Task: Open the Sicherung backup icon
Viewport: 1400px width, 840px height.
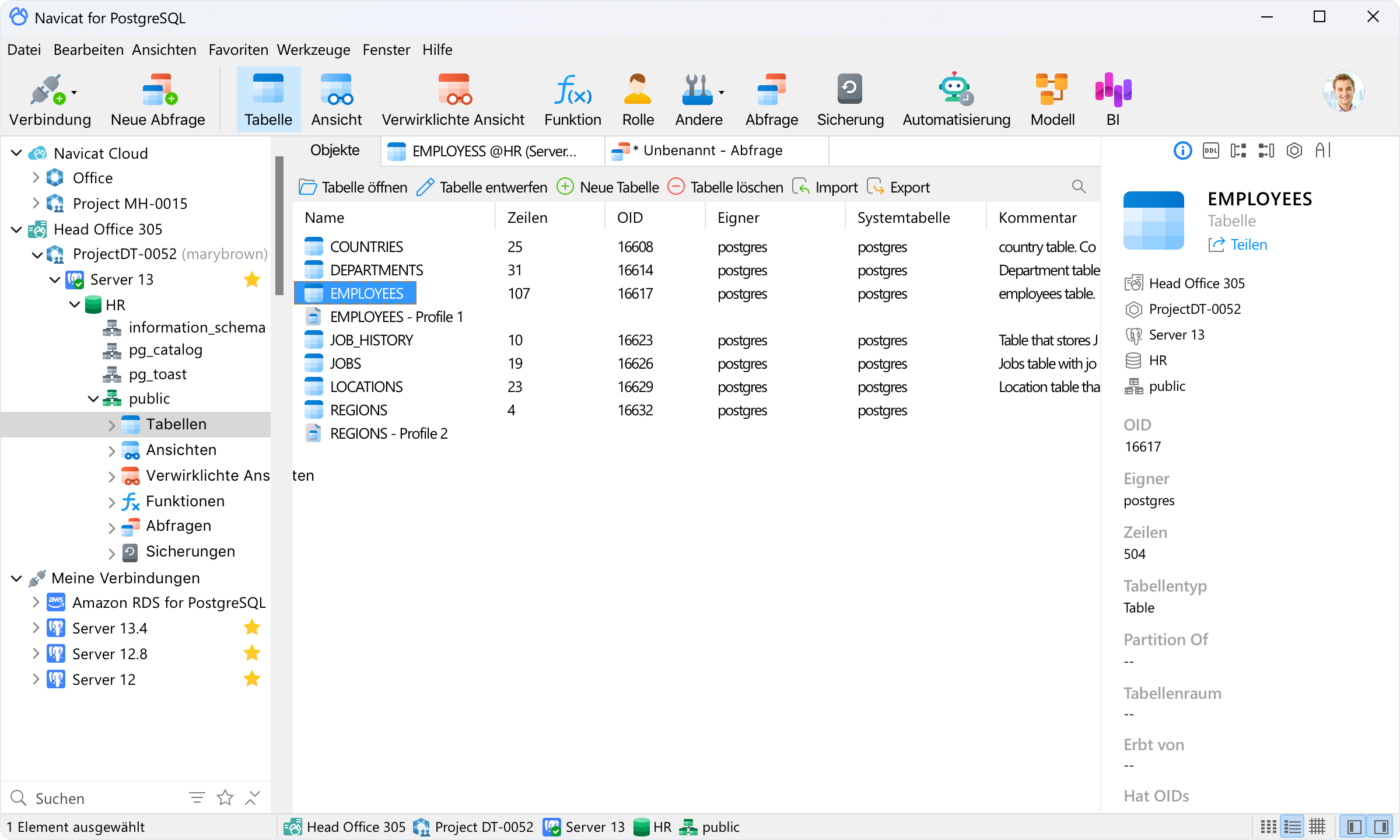Action: coord(850,100)
